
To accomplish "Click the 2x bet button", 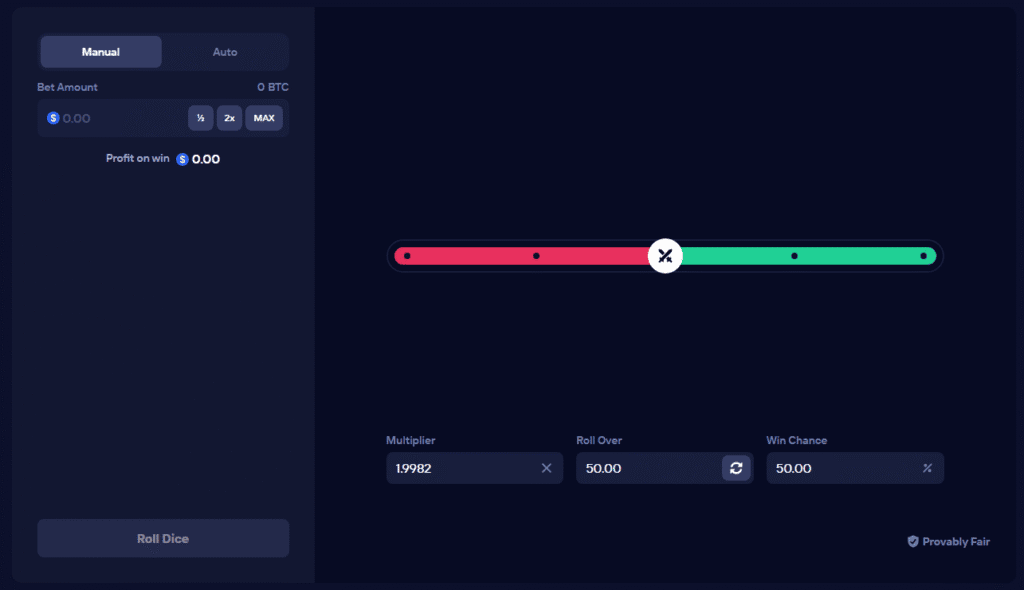I will (229, 118).
